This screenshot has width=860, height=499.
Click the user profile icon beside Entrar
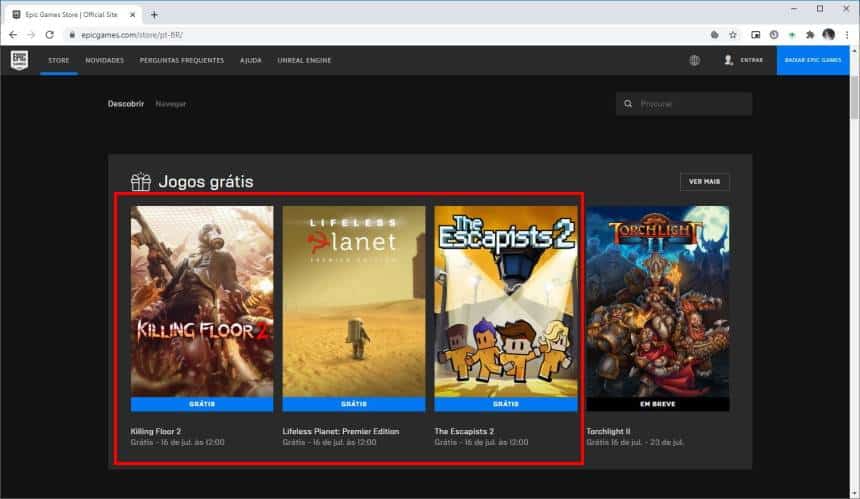tap(728, 60)
